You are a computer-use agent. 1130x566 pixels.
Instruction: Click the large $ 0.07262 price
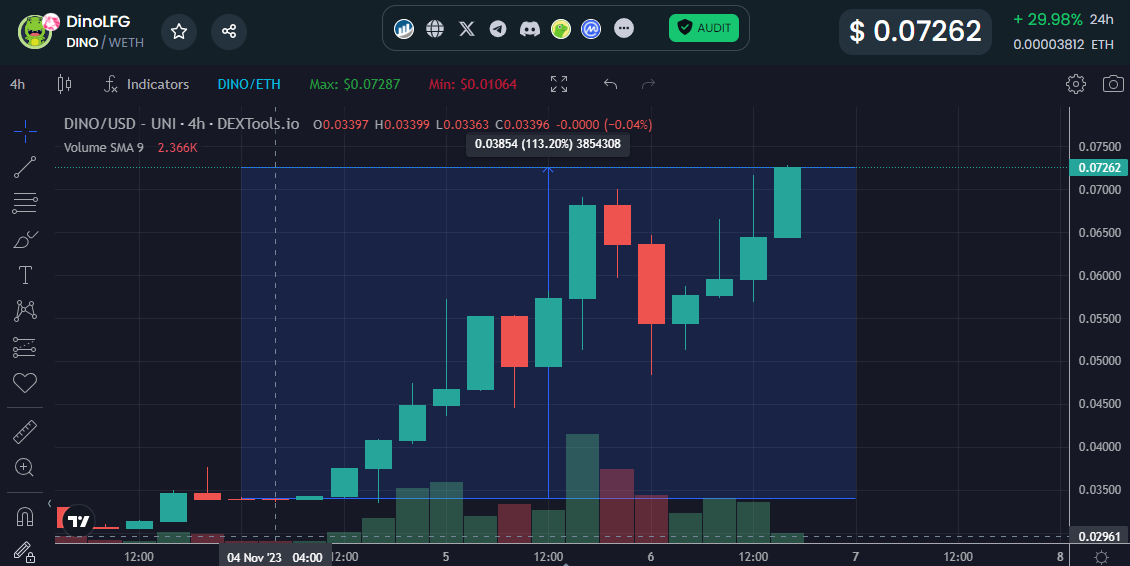[915, 31]
